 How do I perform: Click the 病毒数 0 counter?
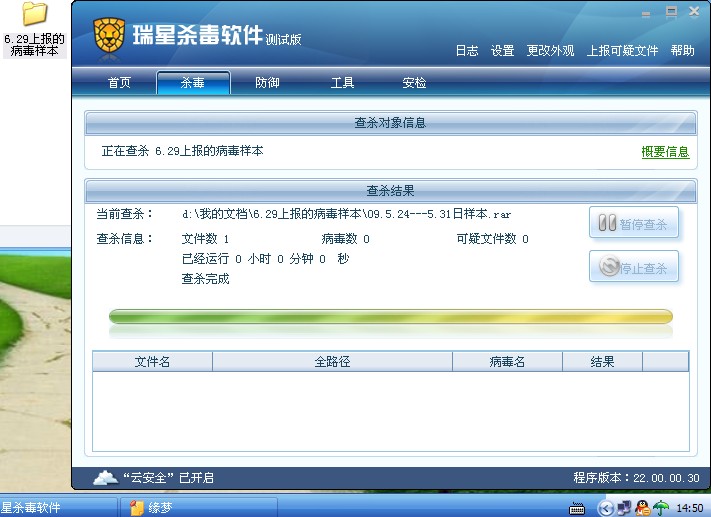pos(346,239)
